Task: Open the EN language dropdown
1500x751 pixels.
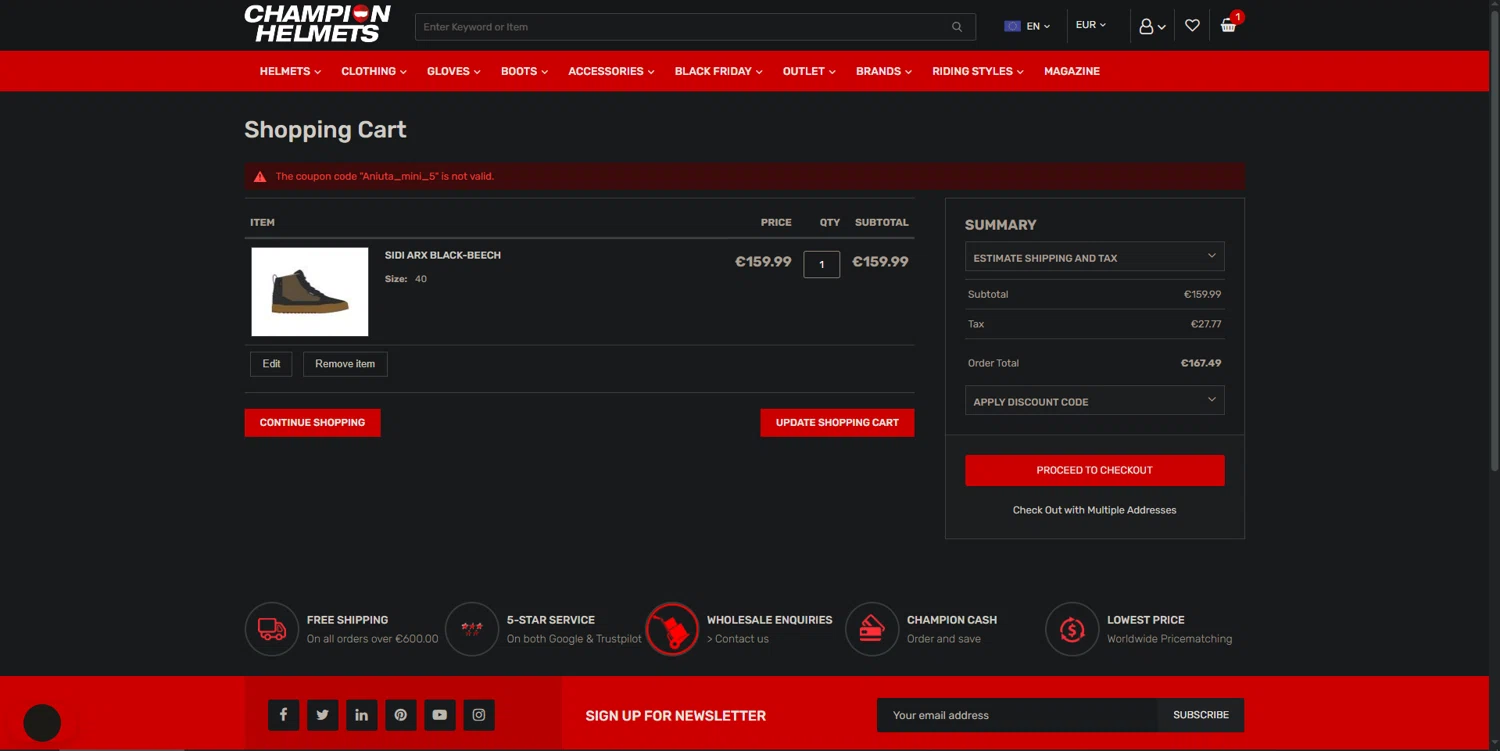Action: [x=1038, y=26]
